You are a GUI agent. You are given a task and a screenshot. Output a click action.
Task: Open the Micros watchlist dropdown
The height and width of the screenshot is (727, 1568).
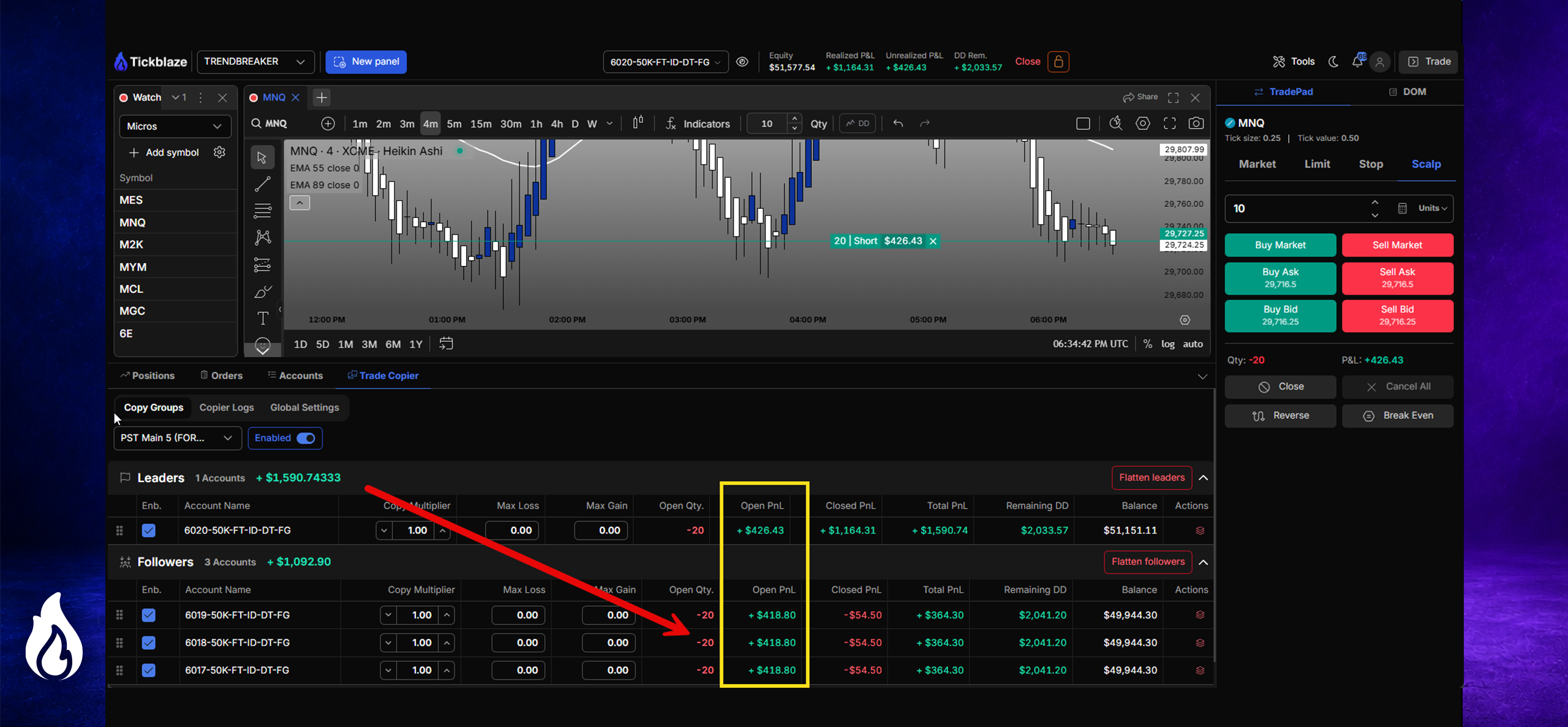click(175, 126)
